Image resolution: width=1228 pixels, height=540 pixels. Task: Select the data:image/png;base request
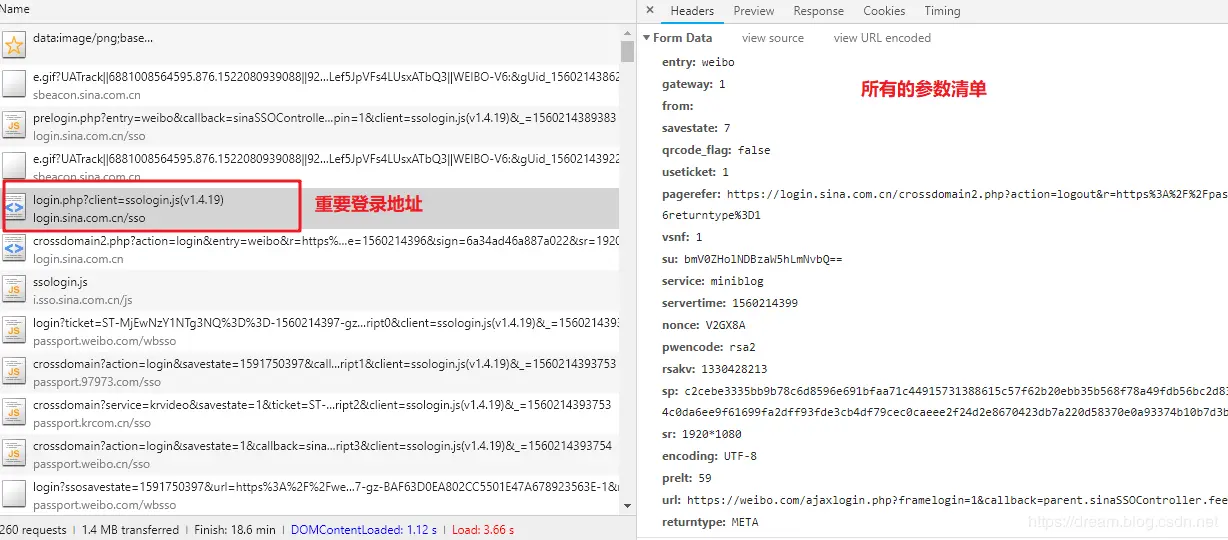[310, 45]
